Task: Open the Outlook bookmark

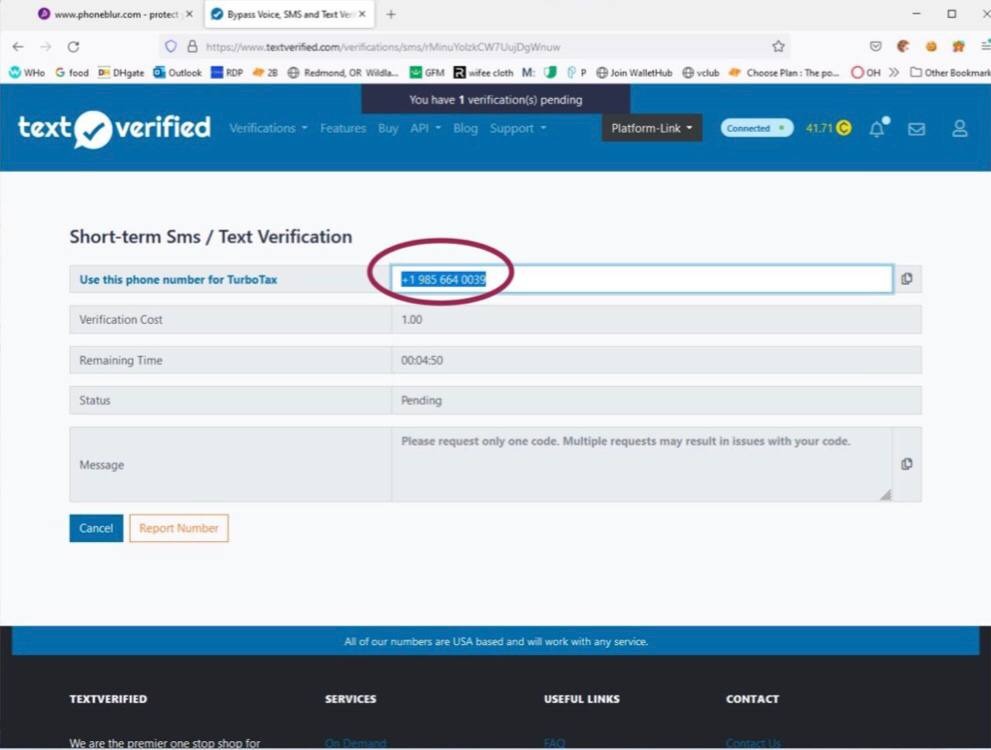Action: (178, 73)
